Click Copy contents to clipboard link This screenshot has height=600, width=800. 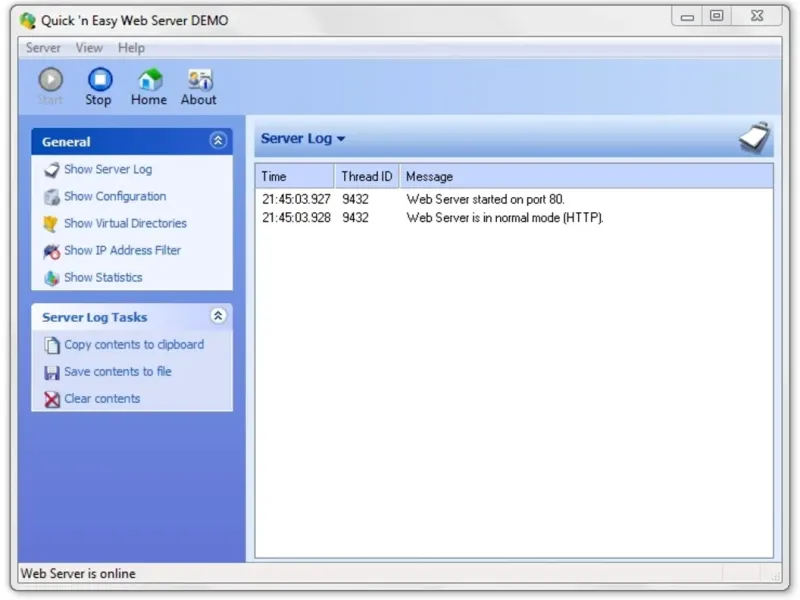click(134, 345)
